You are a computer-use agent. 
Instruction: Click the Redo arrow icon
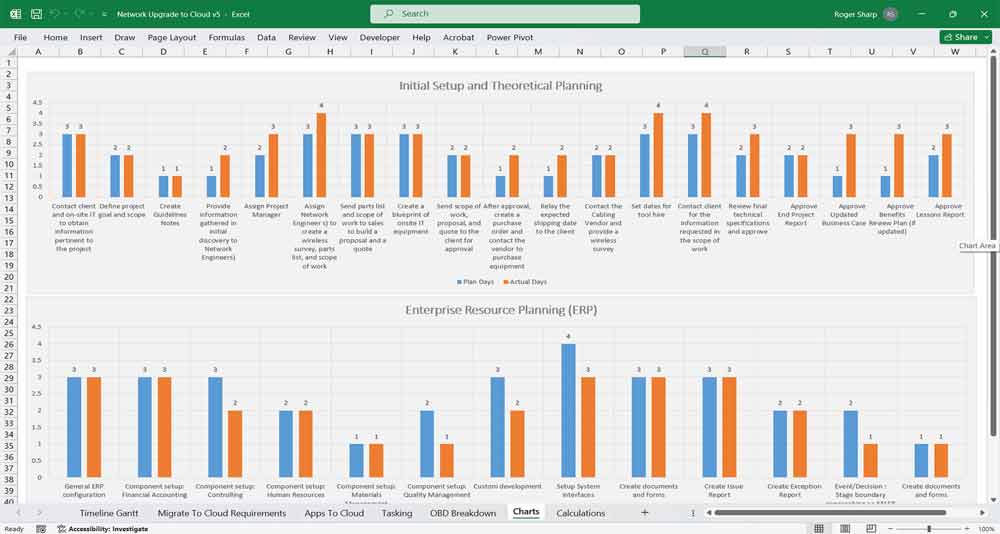tap(79, 14)
